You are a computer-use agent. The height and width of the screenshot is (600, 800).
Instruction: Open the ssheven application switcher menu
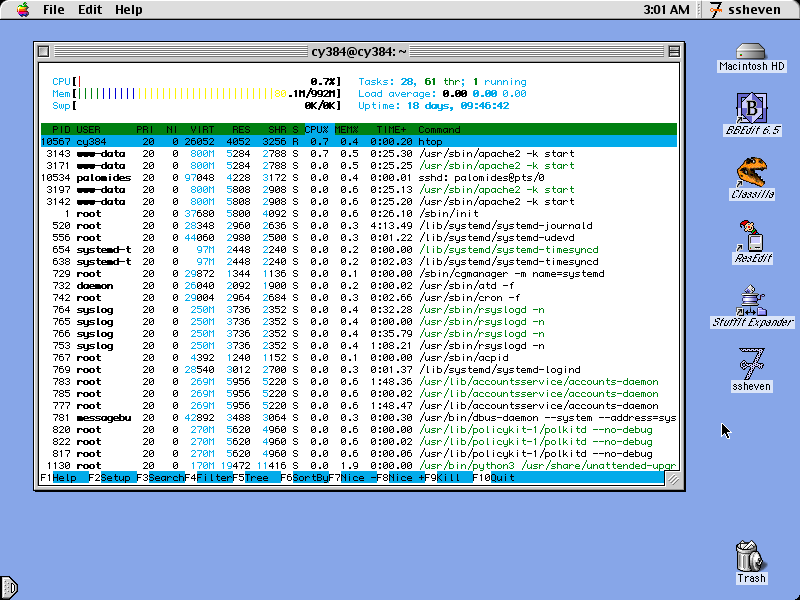point(745,10)
